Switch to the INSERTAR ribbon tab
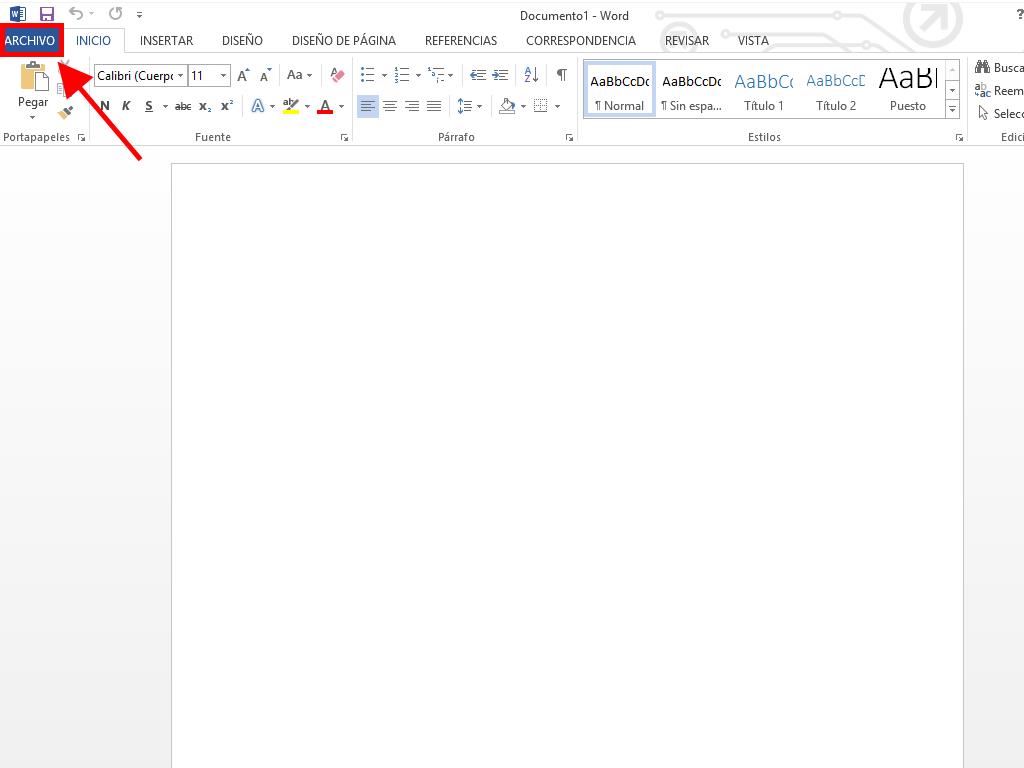Screen dimensions: 1024x768 (x=166, y=41)
